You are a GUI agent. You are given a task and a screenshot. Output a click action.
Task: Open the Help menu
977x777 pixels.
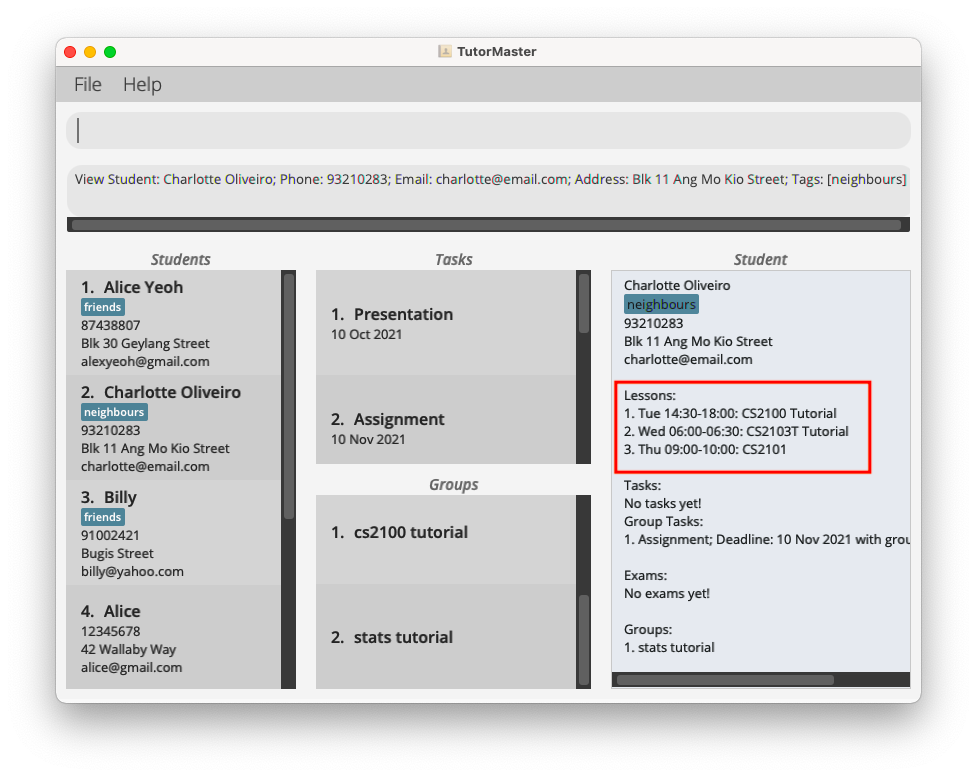point(142,85)
